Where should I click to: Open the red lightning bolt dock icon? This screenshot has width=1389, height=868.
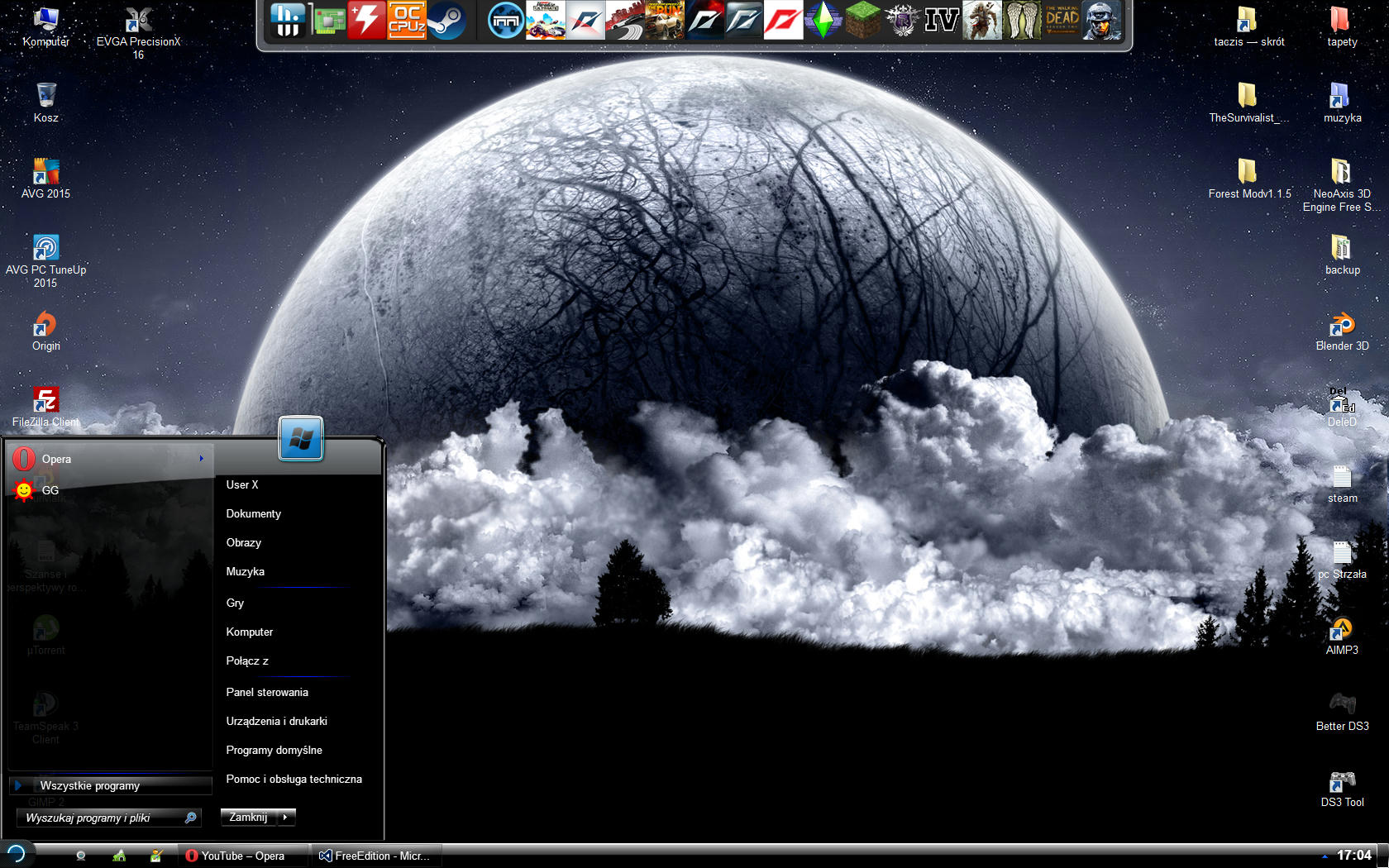[366, 21]
